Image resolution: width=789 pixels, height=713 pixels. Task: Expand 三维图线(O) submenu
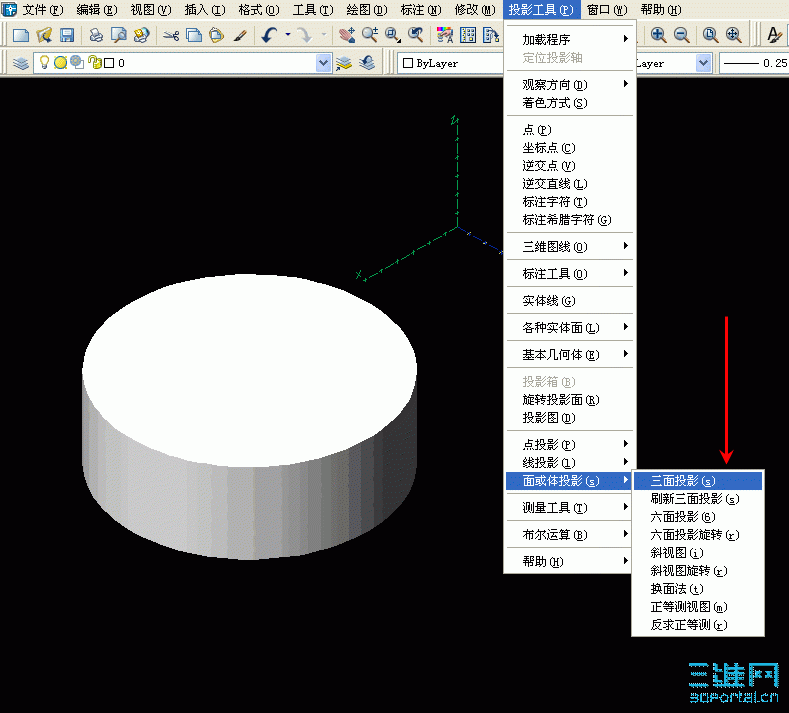click(570, 247)
